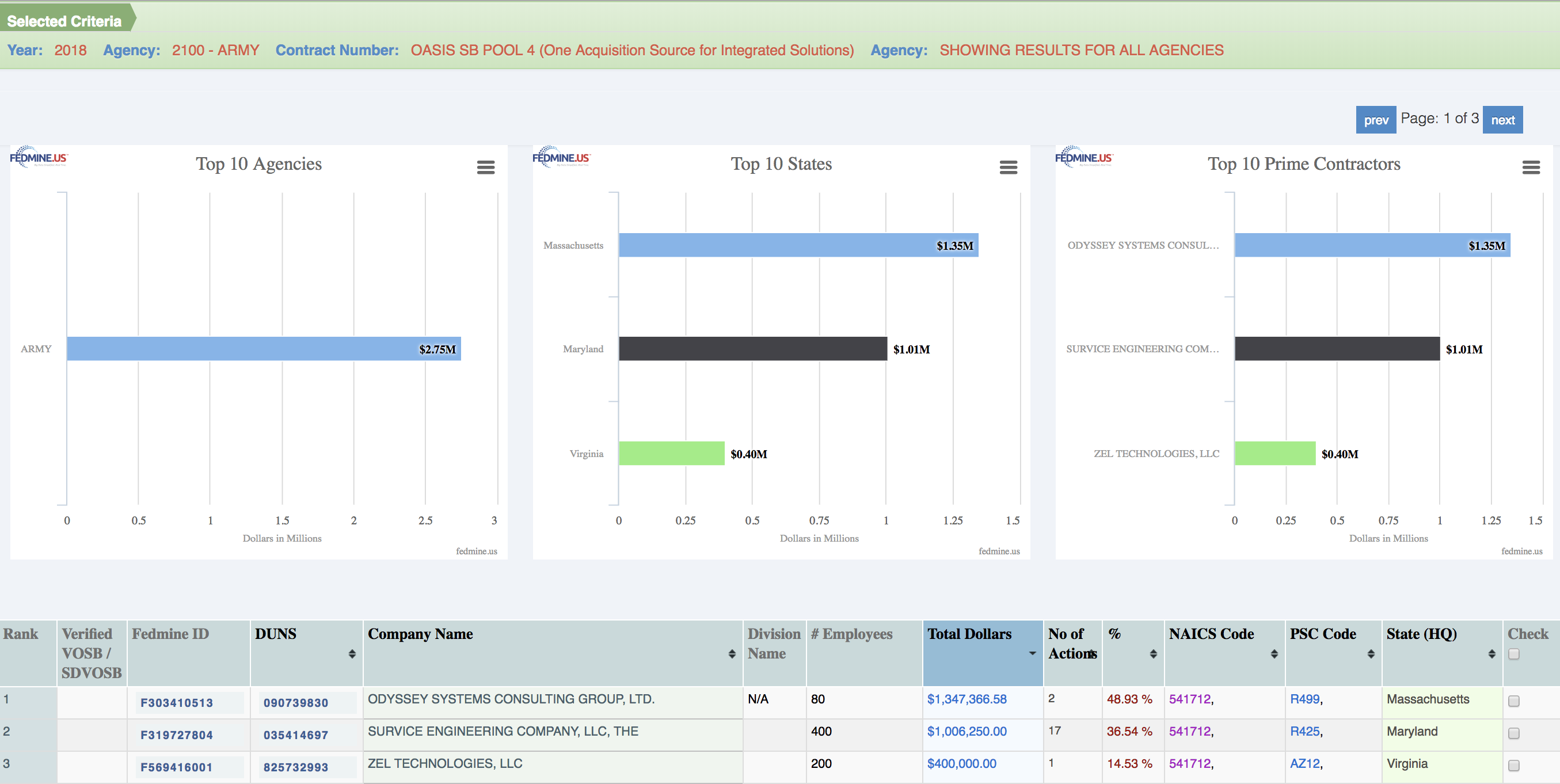Click the 14.53 % percentage value
The height and width of the screenshot is (784, 1560).
pos(1129,763)
